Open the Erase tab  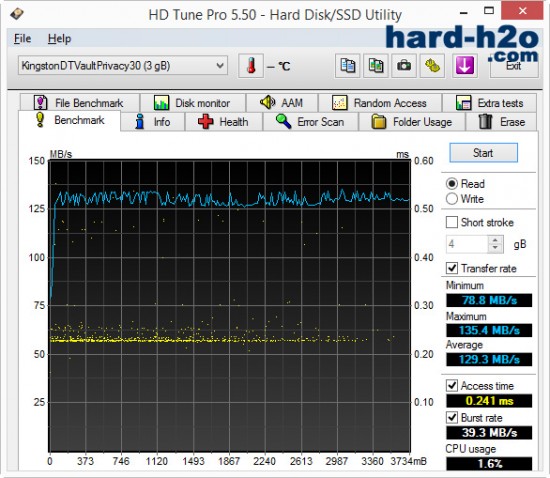pos(501,122)
